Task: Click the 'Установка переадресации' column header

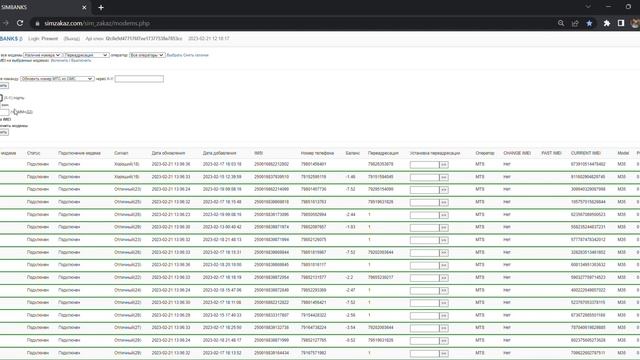Action: click(435, 153)
